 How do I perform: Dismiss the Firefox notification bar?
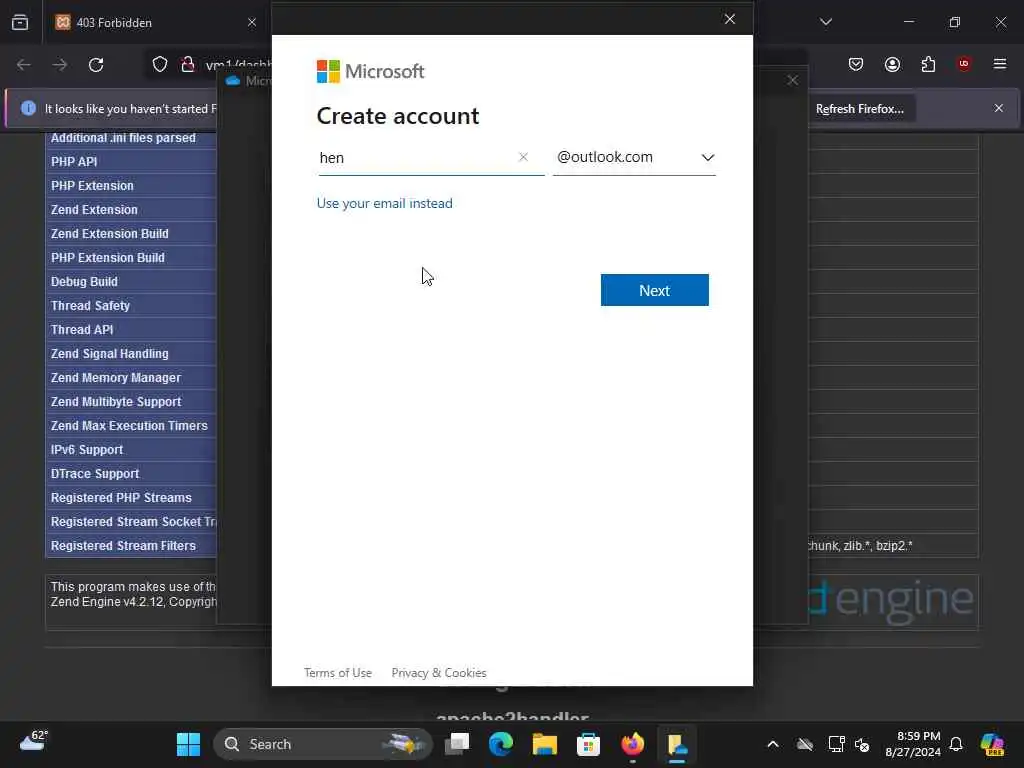[x=999, y=108]
